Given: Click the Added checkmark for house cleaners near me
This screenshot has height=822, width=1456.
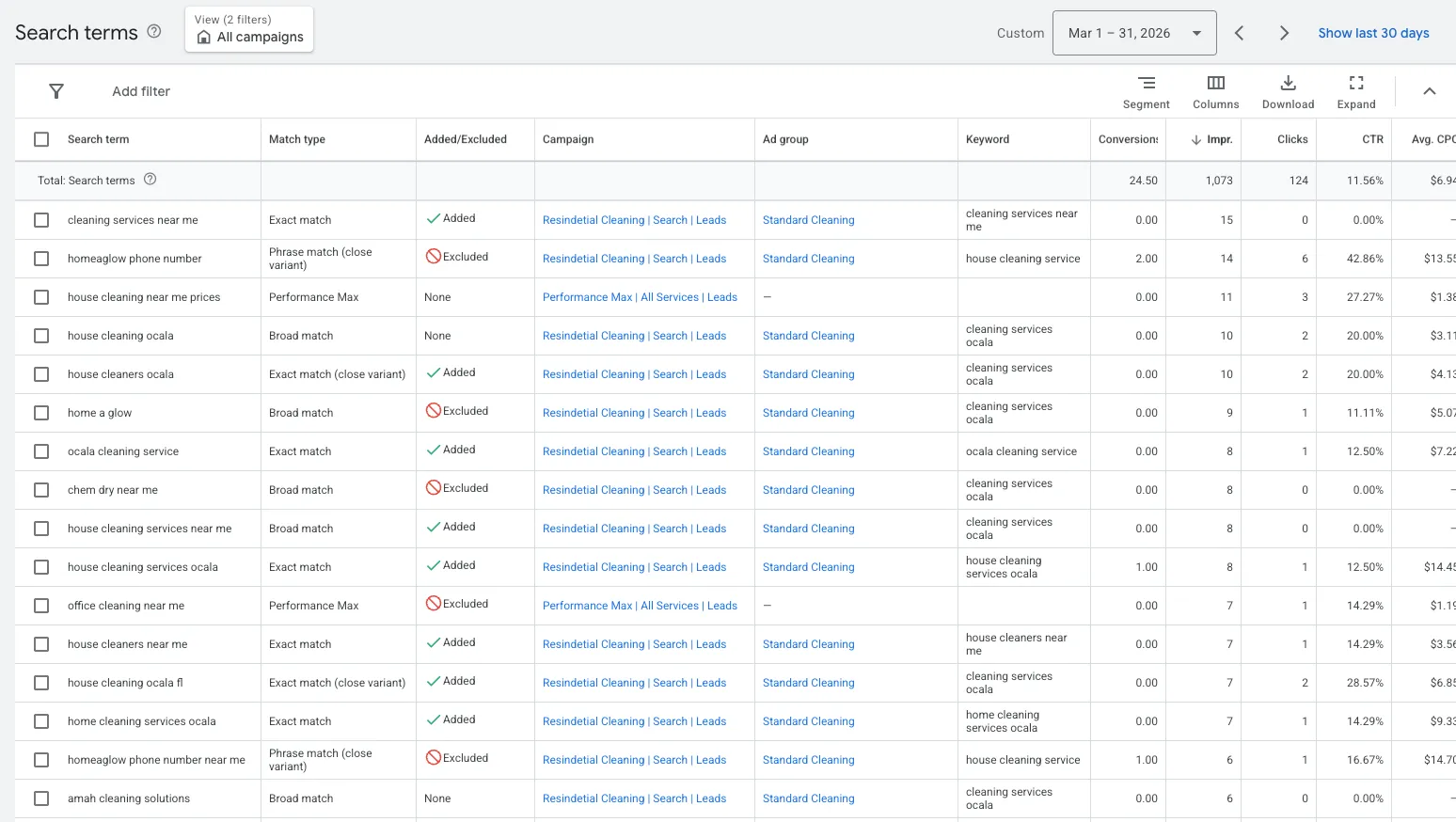Looking at the screenshot, I should (434, 642).
